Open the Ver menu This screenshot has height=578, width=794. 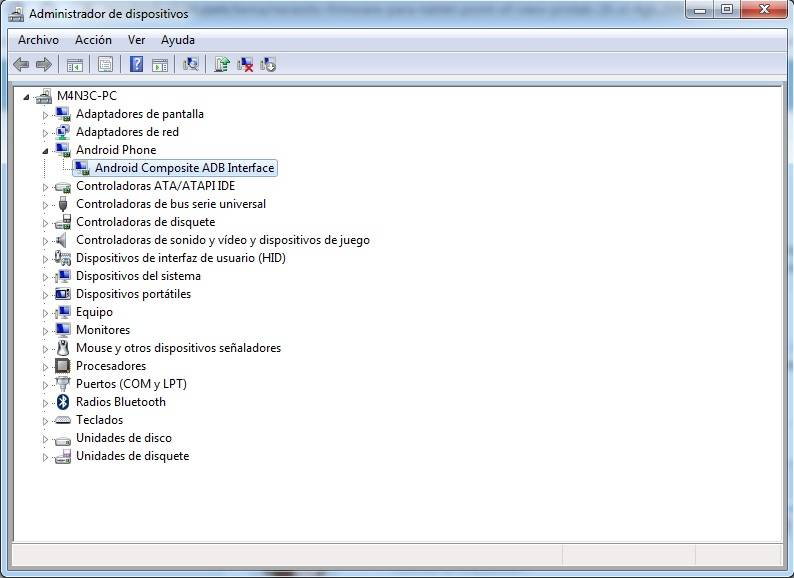click(136, 40)
